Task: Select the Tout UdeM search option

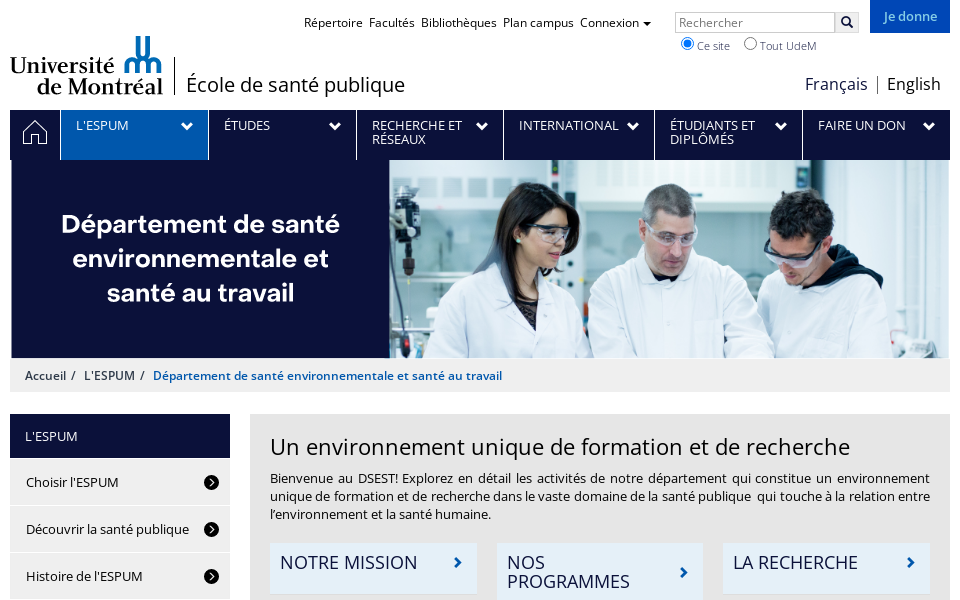Action: 751,44
